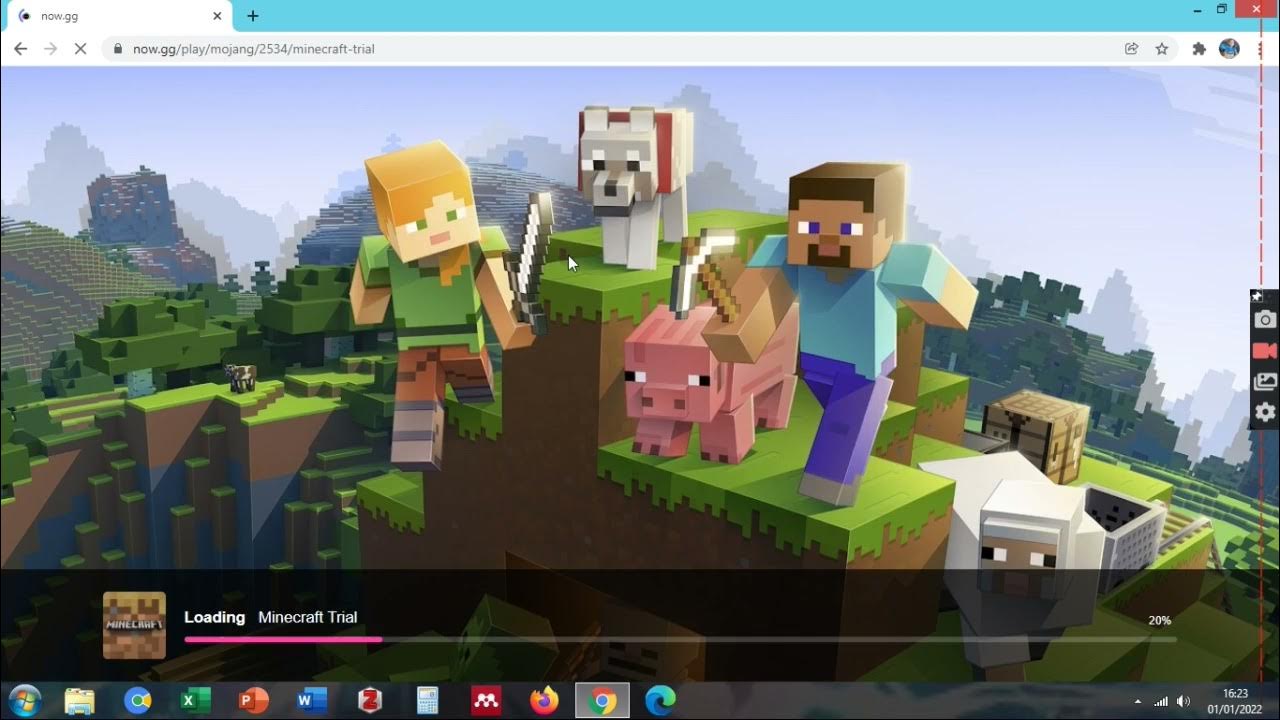
Task: Restore down the Chrome window
Action: [x=1221, y=9]
